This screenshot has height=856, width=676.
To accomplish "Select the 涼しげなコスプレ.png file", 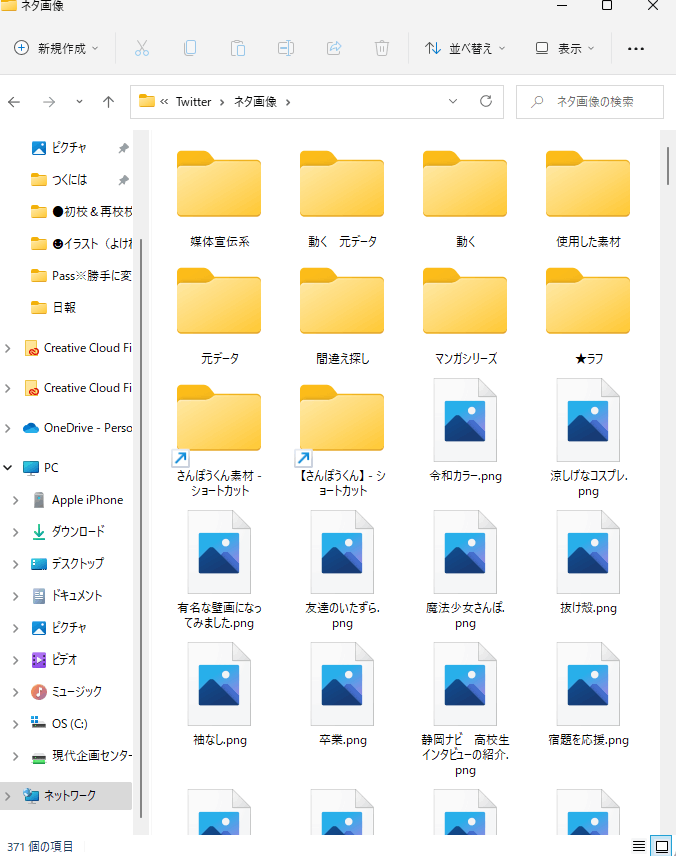I will [588, 438].
